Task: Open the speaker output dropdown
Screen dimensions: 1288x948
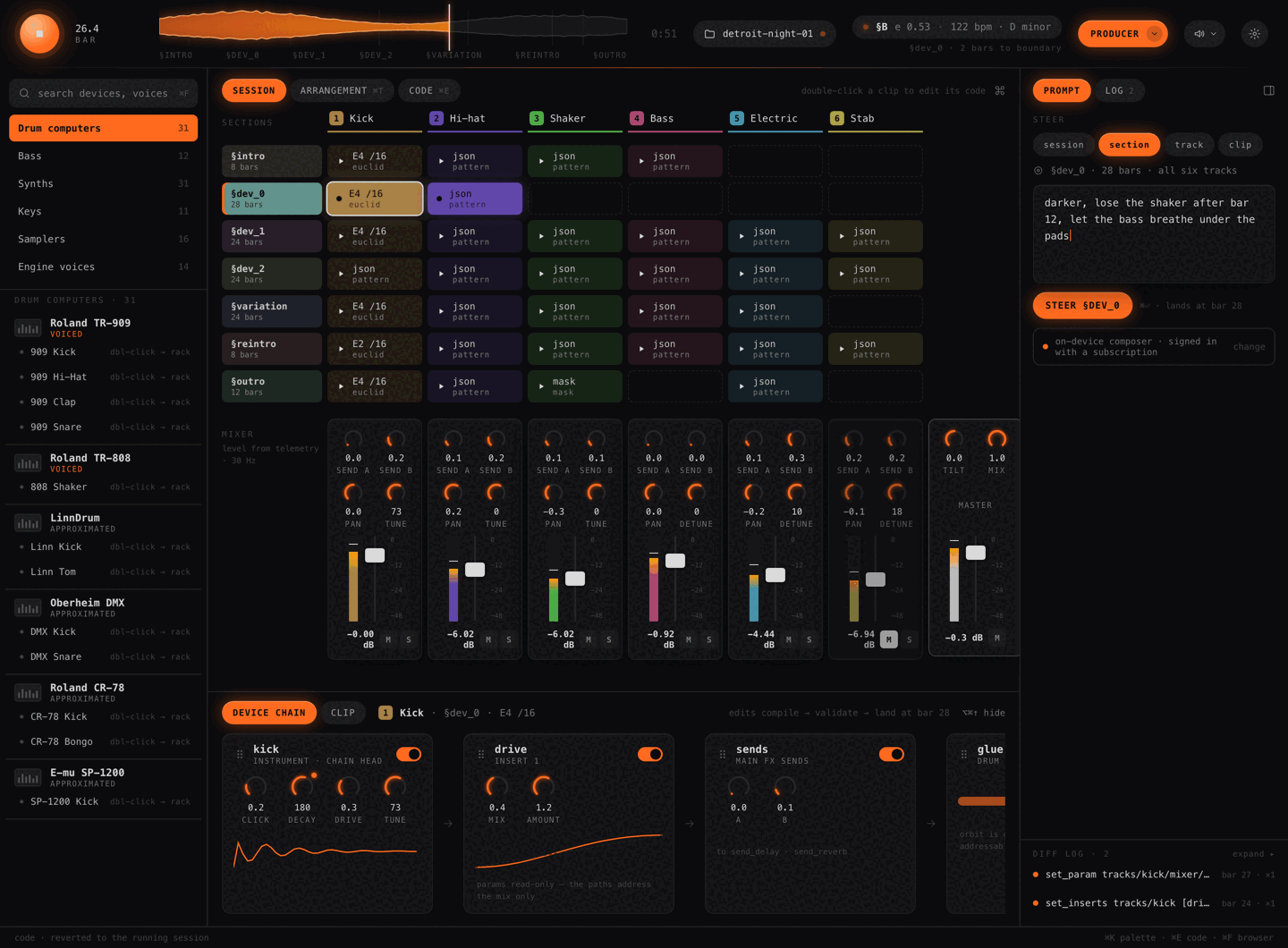Action: (1205, 34)
